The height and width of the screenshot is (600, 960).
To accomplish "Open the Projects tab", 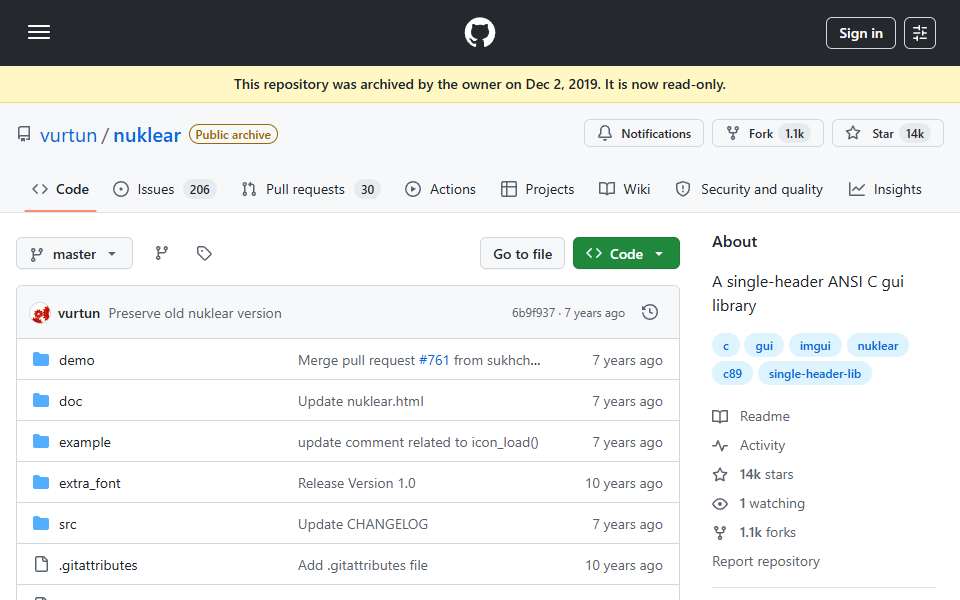I will tap(537, 189).
